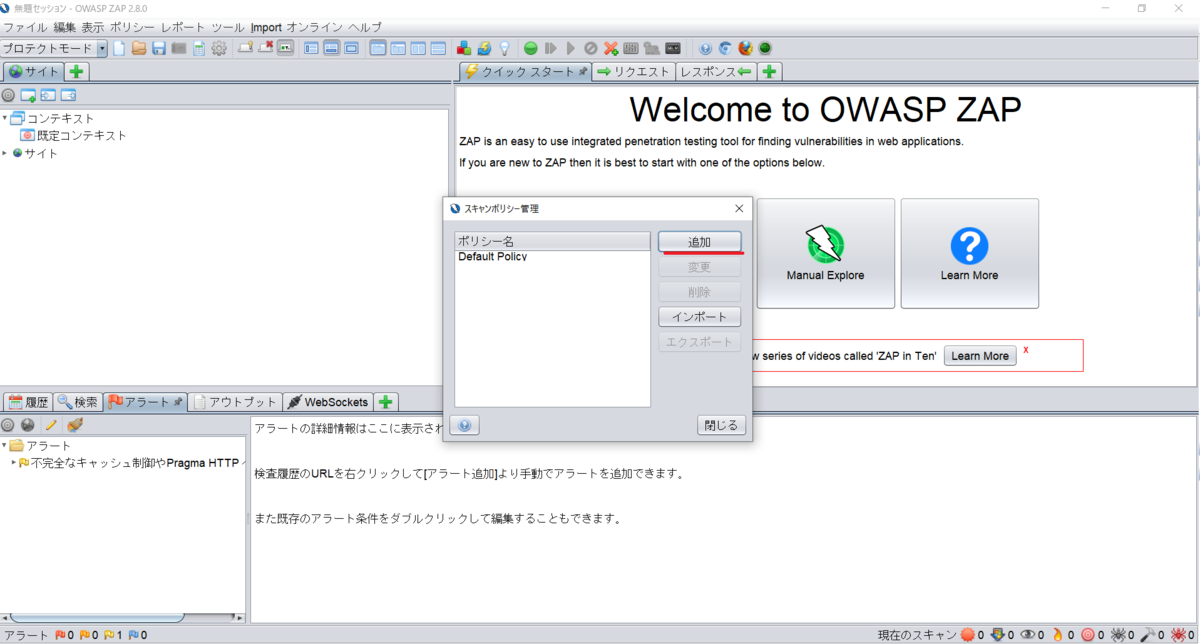Click the export context icon in Sites panel
The width and height of the screenshot is (1200, 644).
tap(68, 95)
